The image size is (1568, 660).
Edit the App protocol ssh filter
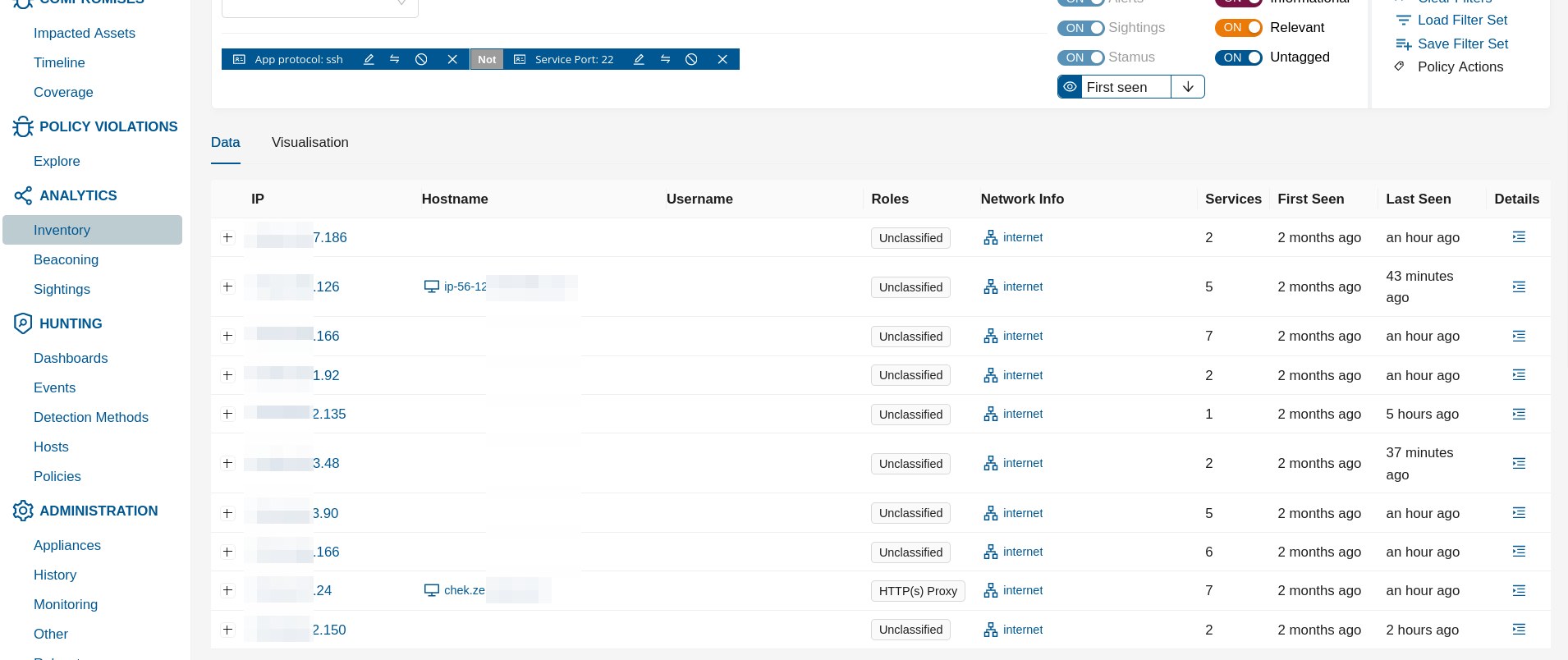click(369, 59)
